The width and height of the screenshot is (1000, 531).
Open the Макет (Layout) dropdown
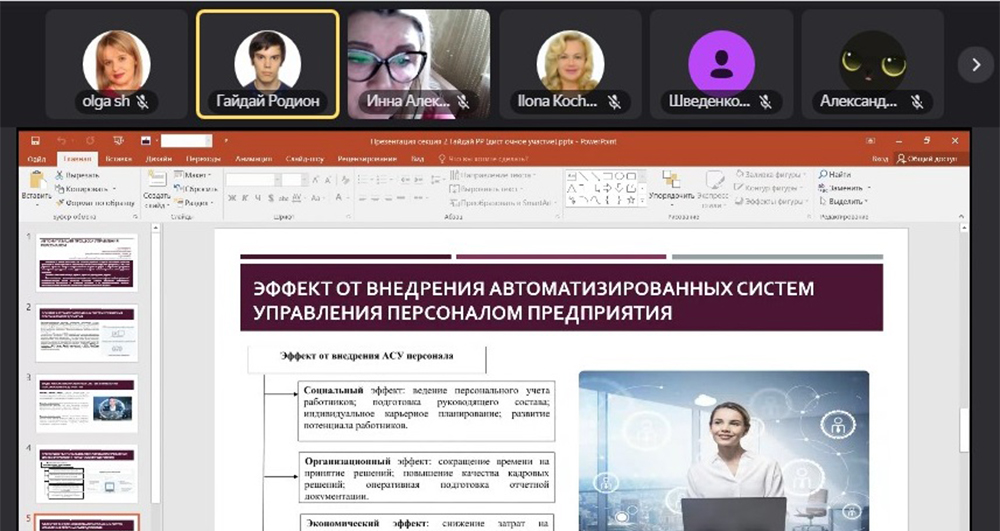(194, 175)
